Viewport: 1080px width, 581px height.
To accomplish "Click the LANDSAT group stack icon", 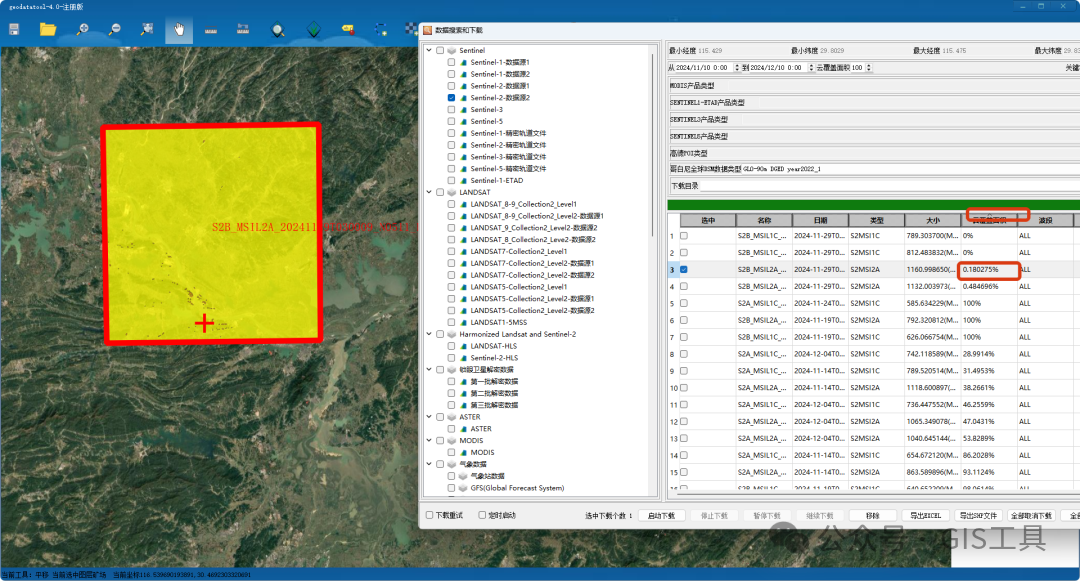I will click(x=452, y=193).
